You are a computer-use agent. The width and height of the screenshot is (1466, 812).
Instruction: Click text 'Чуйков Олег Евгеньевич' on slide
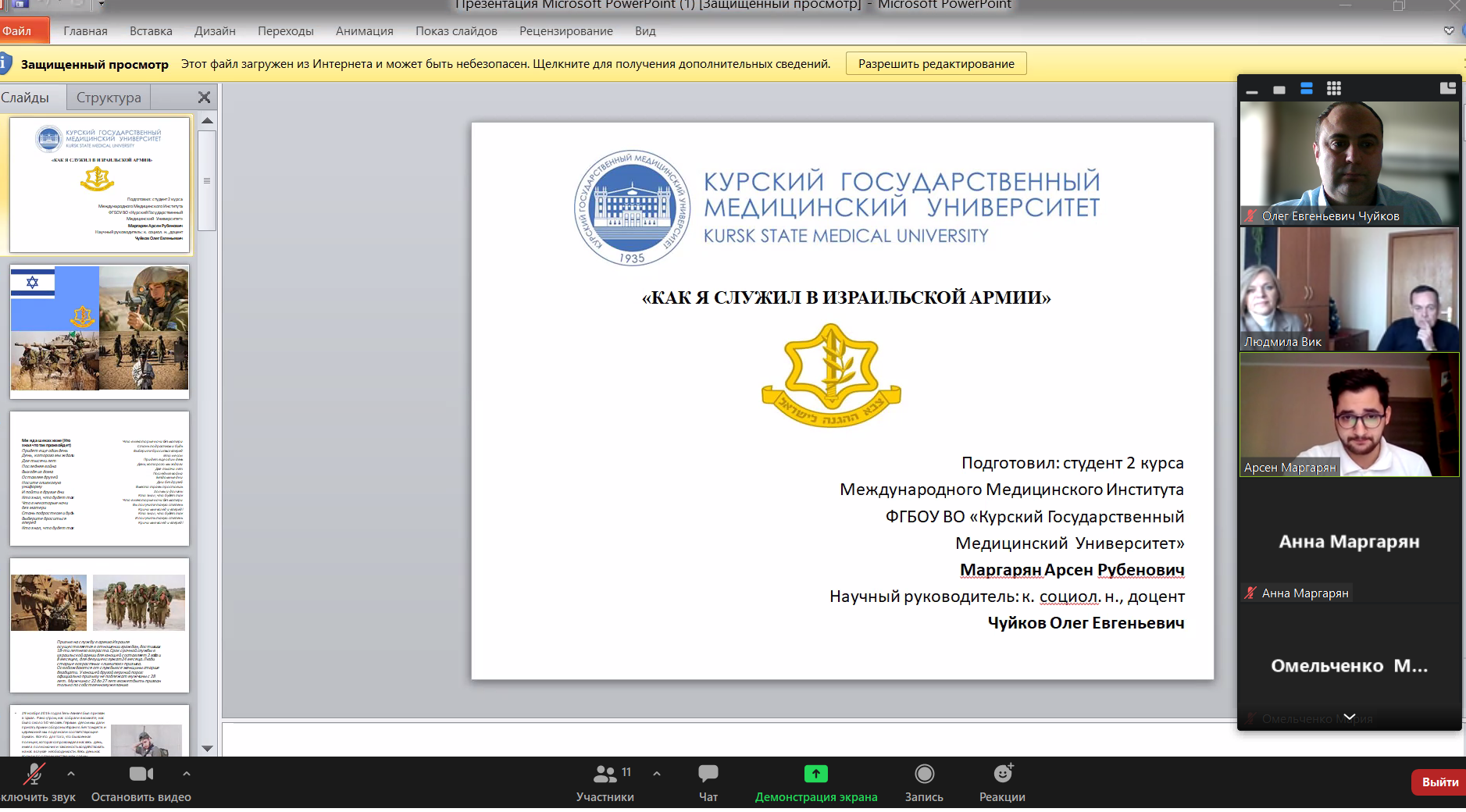[x=1086, y=623]
